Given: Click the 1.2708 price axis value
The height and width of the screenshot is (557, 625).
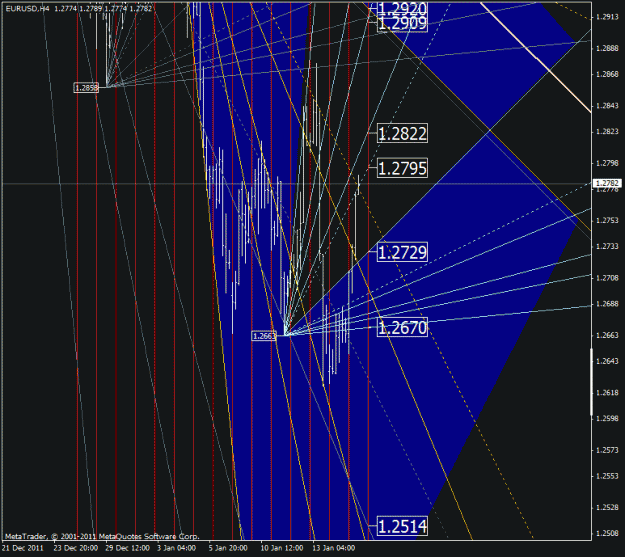Looking at the screenshot, I should click(607, 278).
